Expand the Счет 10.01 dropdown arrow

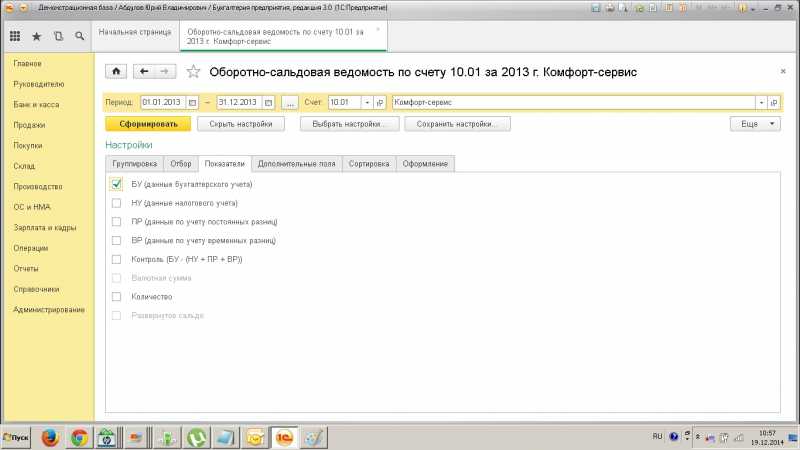[x=367, y=103]
